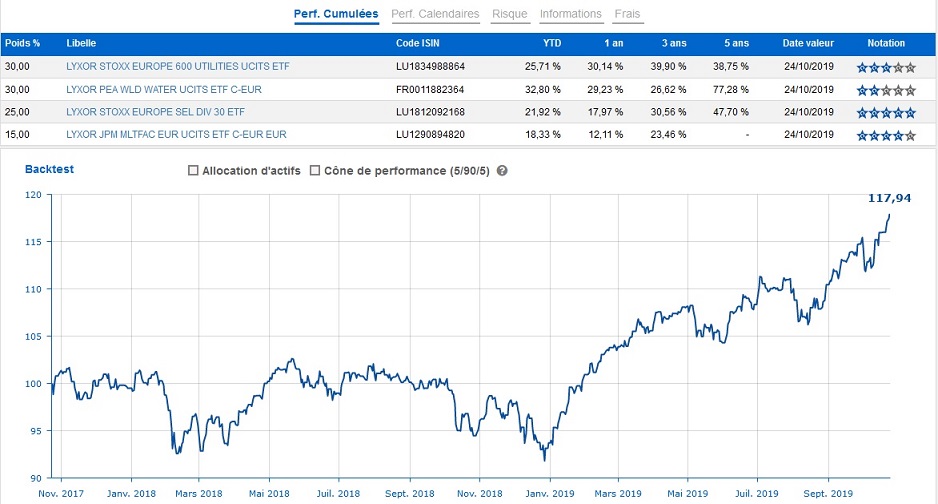Click the 3 ans column header
Image resolution: width=938 pixels, height=504 pixels.
pos(674,43)
